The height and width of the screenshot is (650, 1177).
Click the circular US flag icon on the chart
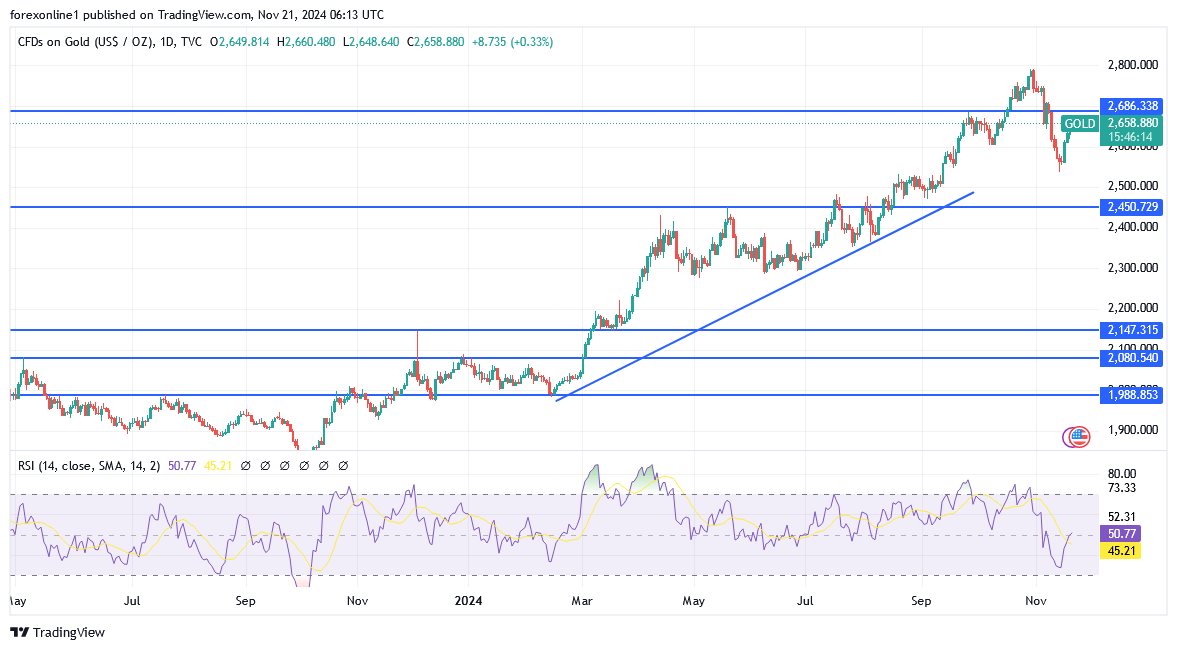[x=1077, y=436]
